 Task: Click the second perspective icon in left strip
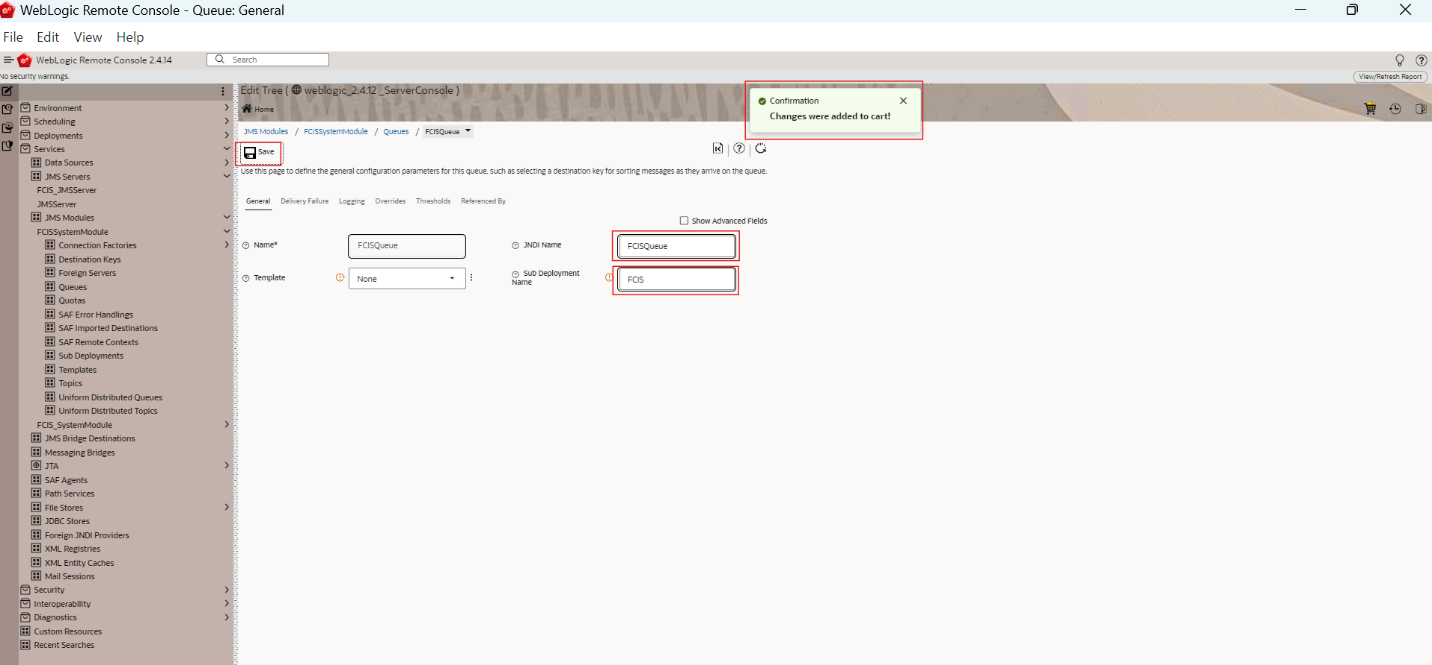(x=7, y=109)
